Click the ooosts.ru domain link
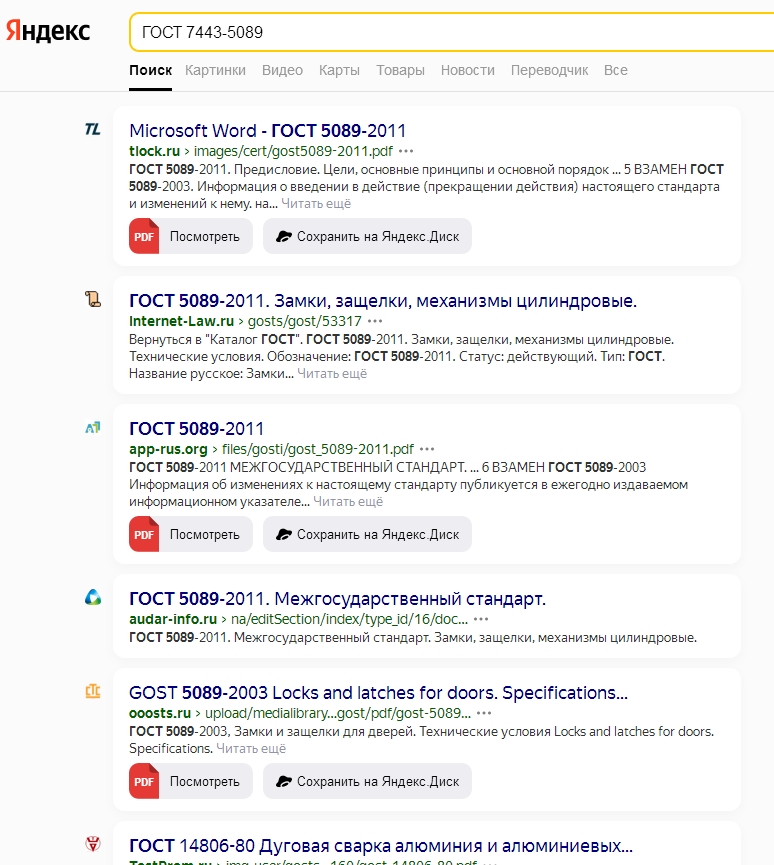 (160, 713)
